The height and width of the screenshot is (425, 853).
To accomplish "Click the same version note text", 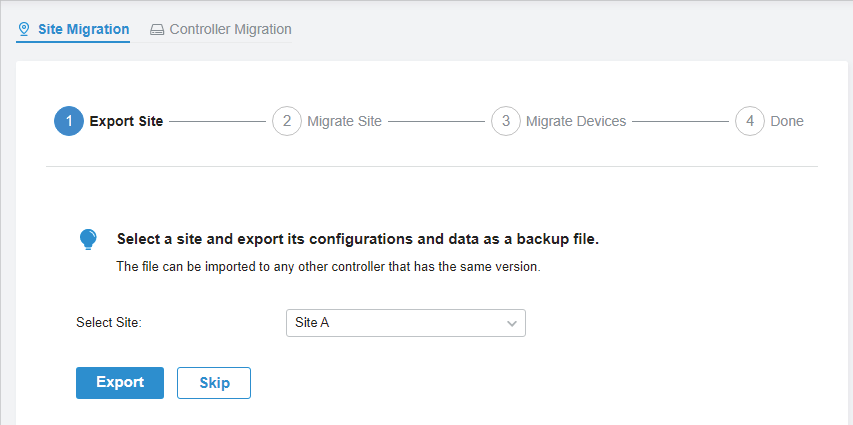I will [x=328, y=267].
